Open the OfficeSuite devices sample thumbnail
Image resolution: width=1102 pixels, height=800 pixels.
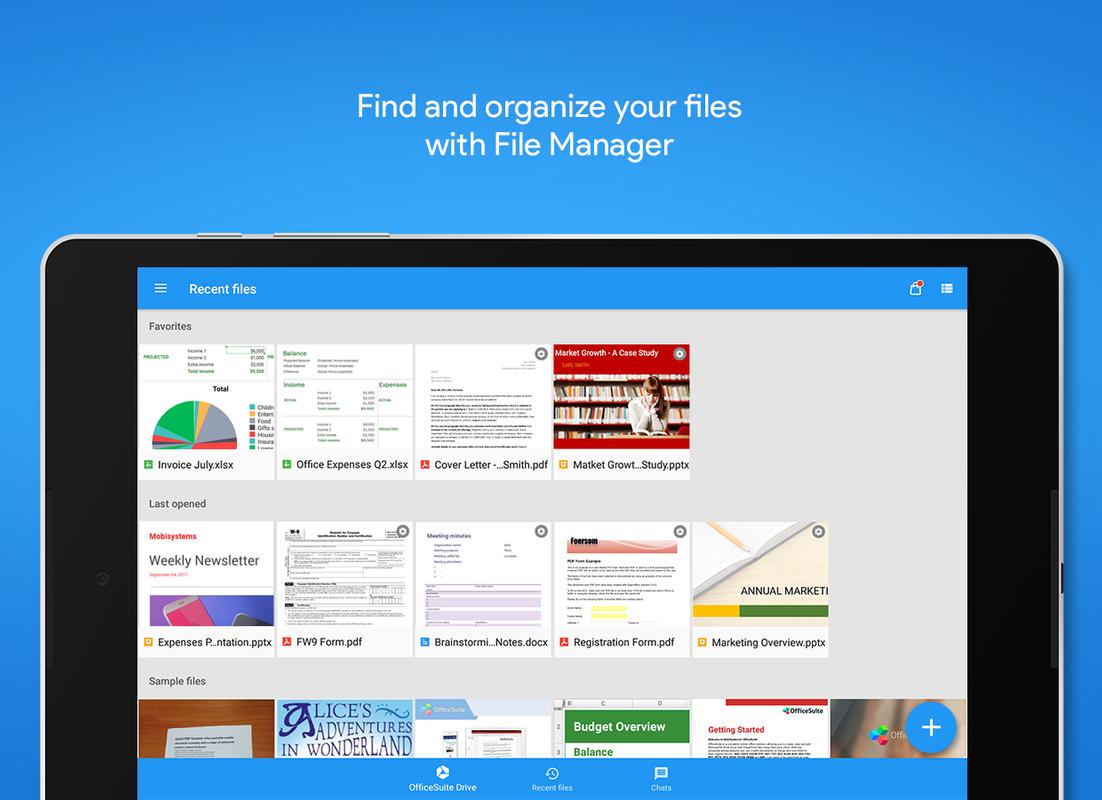[484, 728]
